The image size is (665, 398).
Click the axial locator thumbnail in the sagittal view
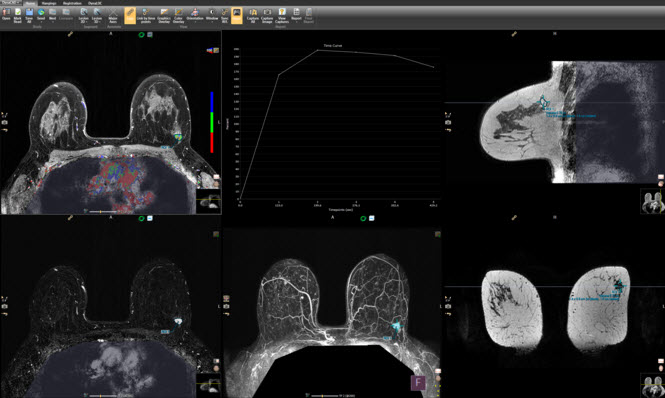pyautogui.click(x=652, y=202)
